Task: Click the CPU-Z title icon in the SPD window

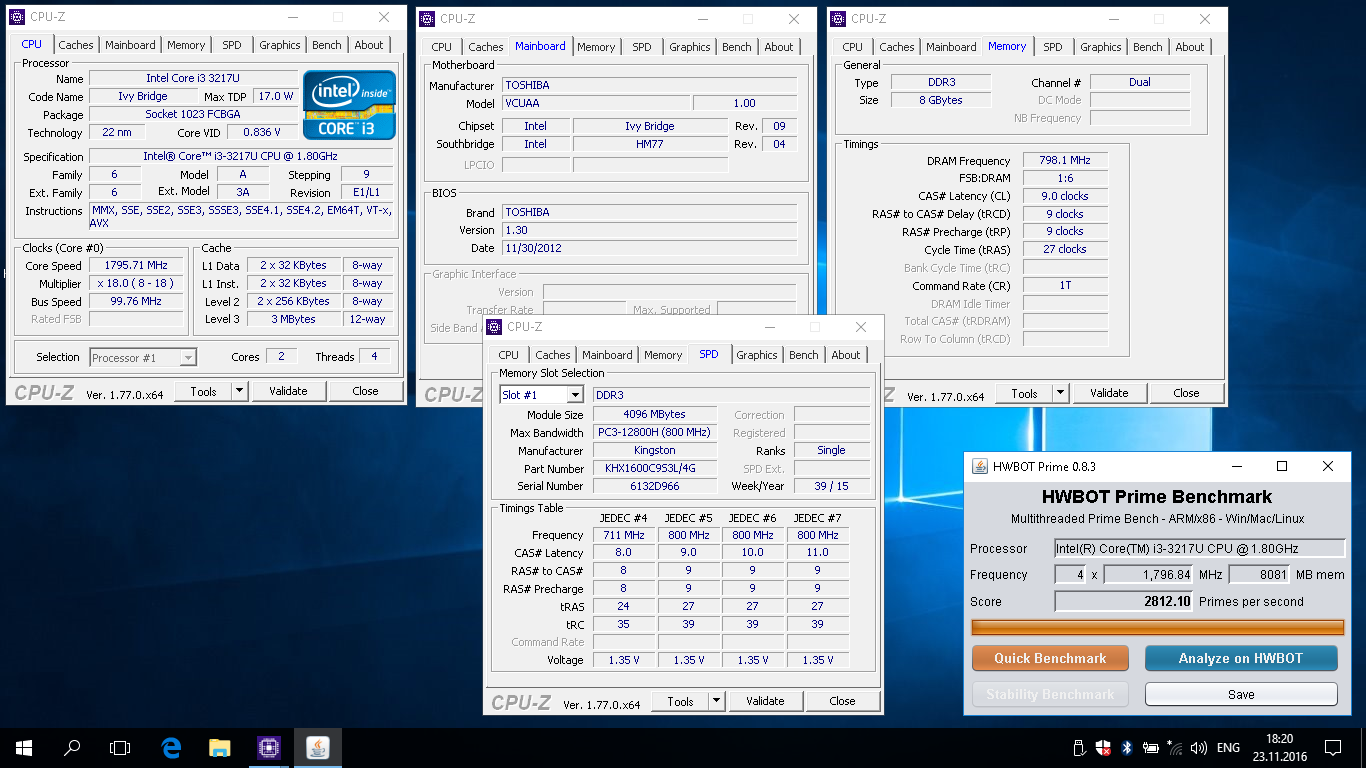Action: (x=494, y=327)
